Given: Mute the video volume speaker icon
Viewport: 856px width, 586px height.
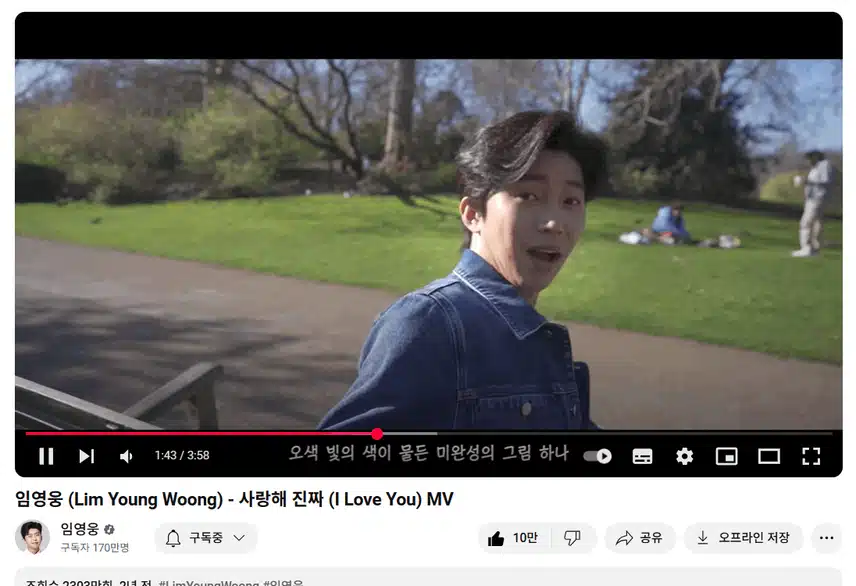Looking at the screenshot, I should 126,456.
